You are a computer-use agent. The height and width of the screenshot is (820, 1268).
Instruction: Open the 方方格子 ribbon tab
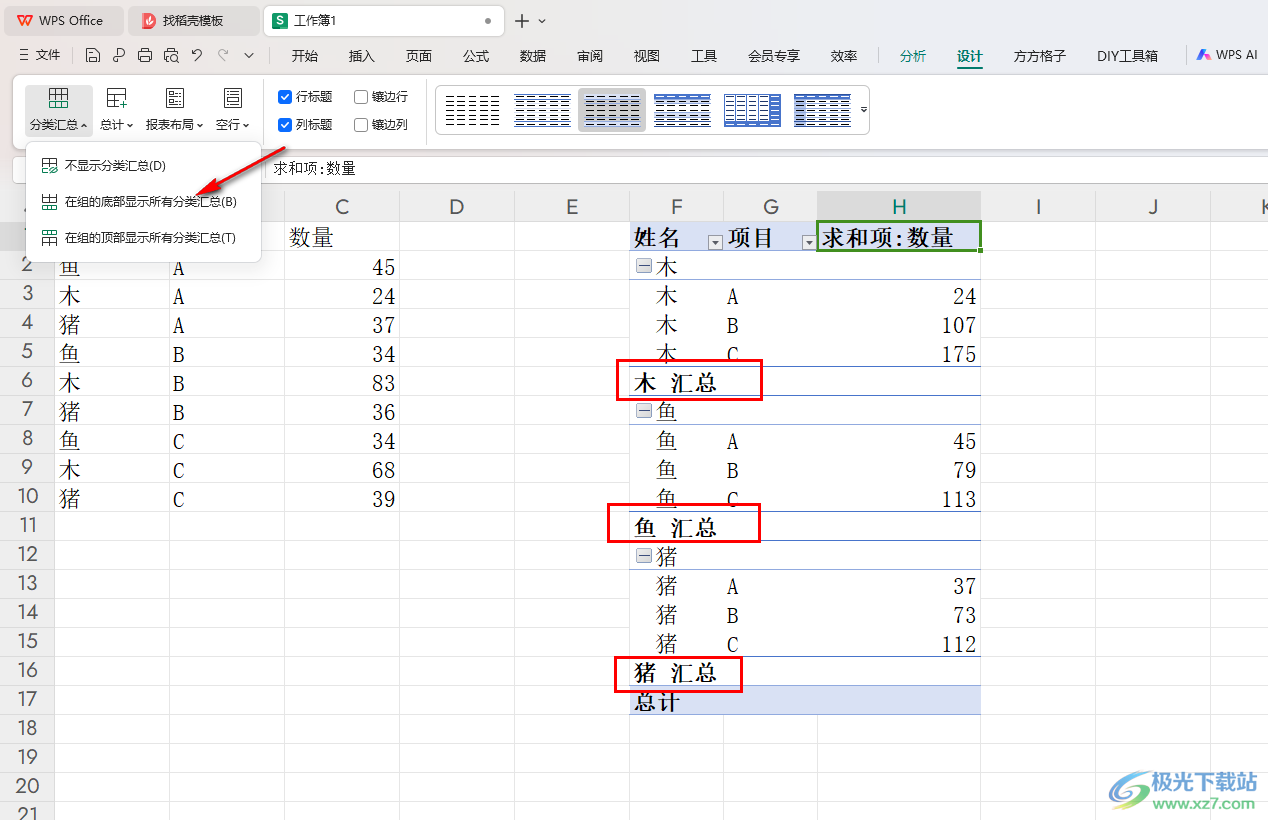(x=1040, y=56)
